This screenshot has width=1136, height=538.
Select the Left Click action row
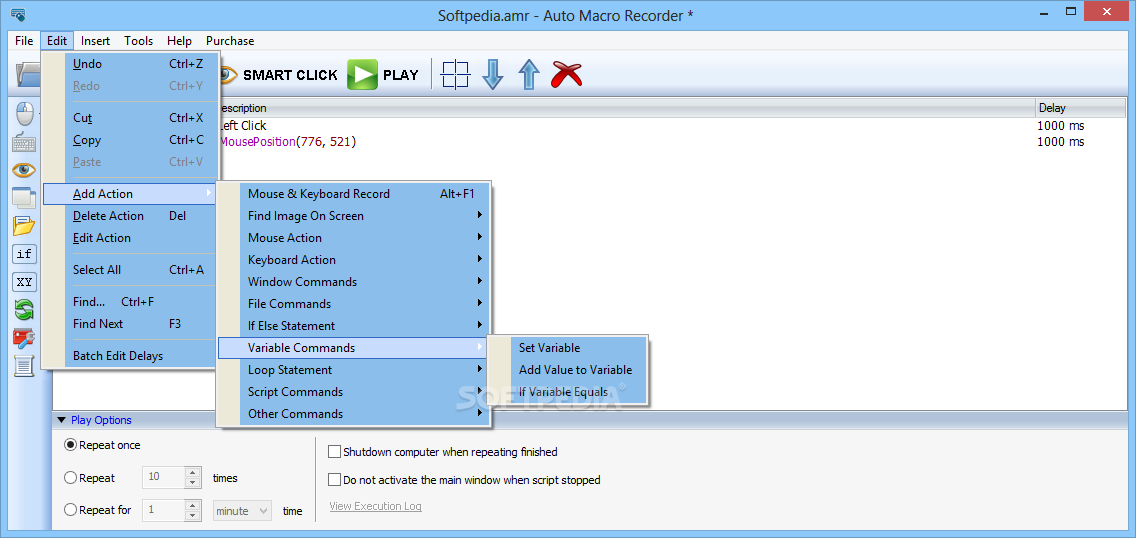point(589,126)
